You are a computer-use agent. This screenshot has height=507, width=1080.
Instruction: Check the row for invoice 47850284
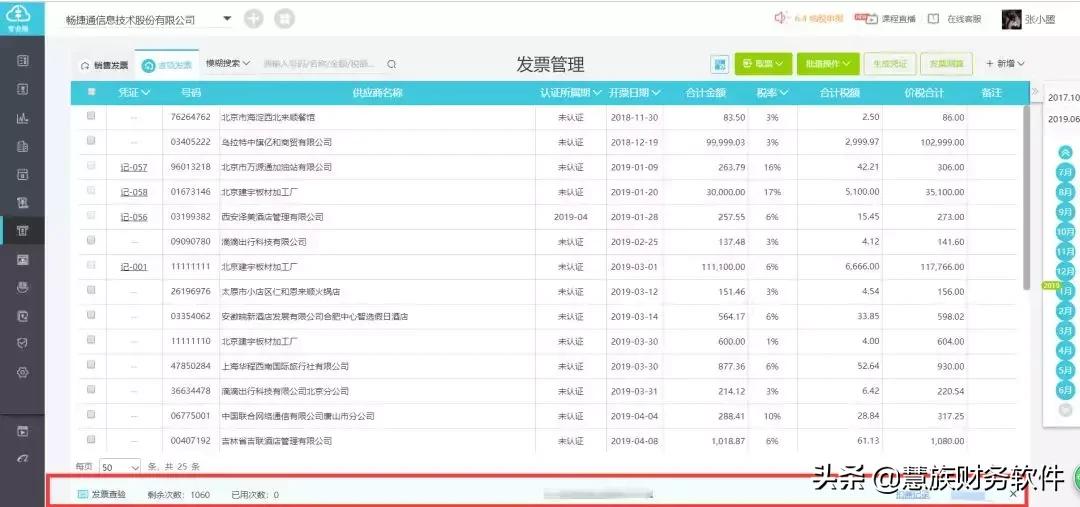[x=91, y=364]
